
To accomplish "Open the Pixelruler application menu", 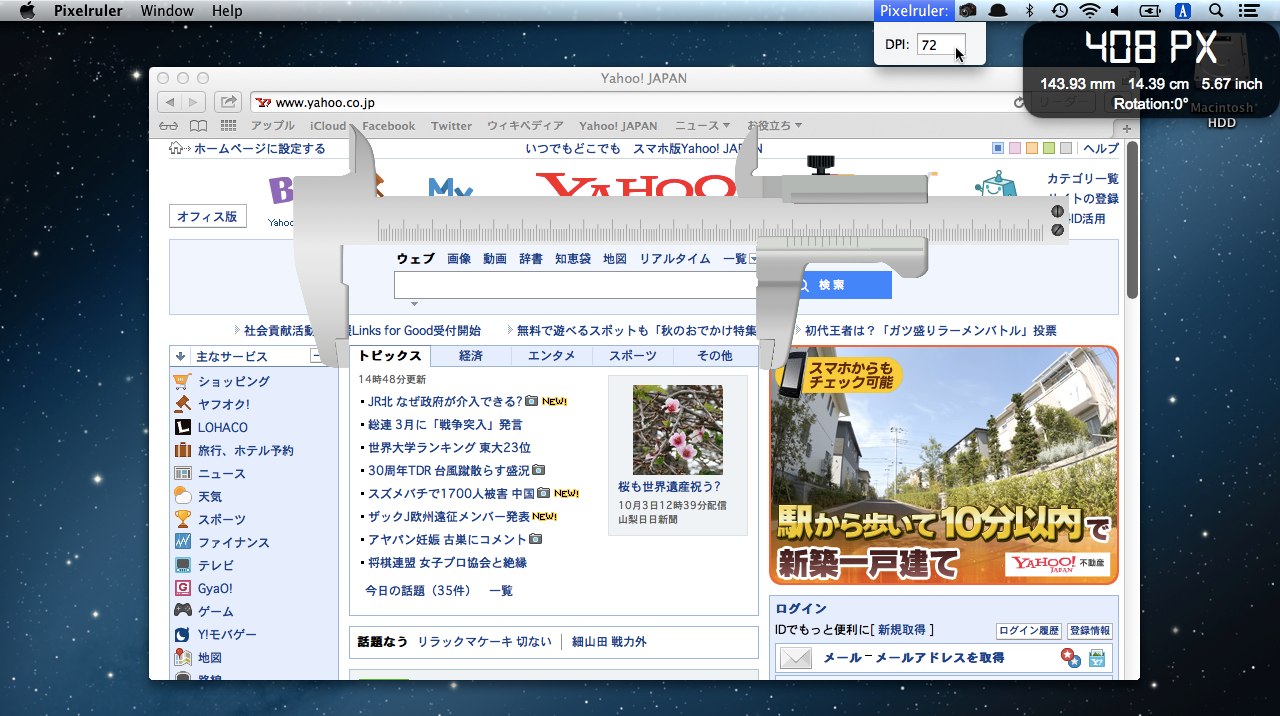I will pos(89,11).
